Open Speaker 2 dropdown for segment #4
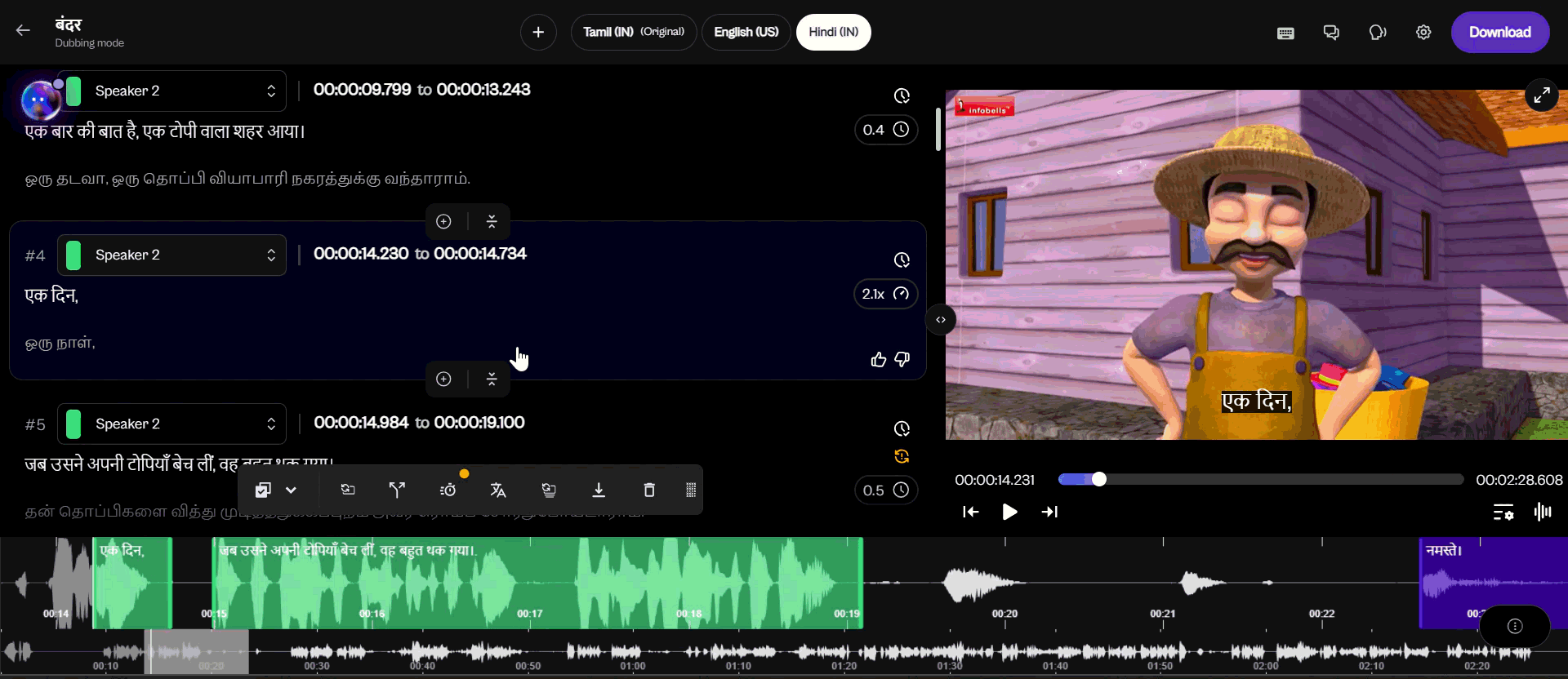Screen dimensions: 1568x679 click(172, 255)
